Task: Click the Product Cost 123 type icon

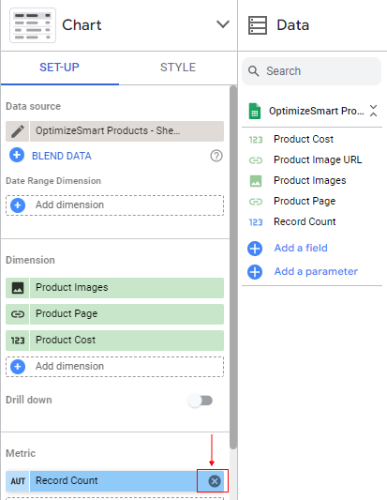Action: [18, 340]
